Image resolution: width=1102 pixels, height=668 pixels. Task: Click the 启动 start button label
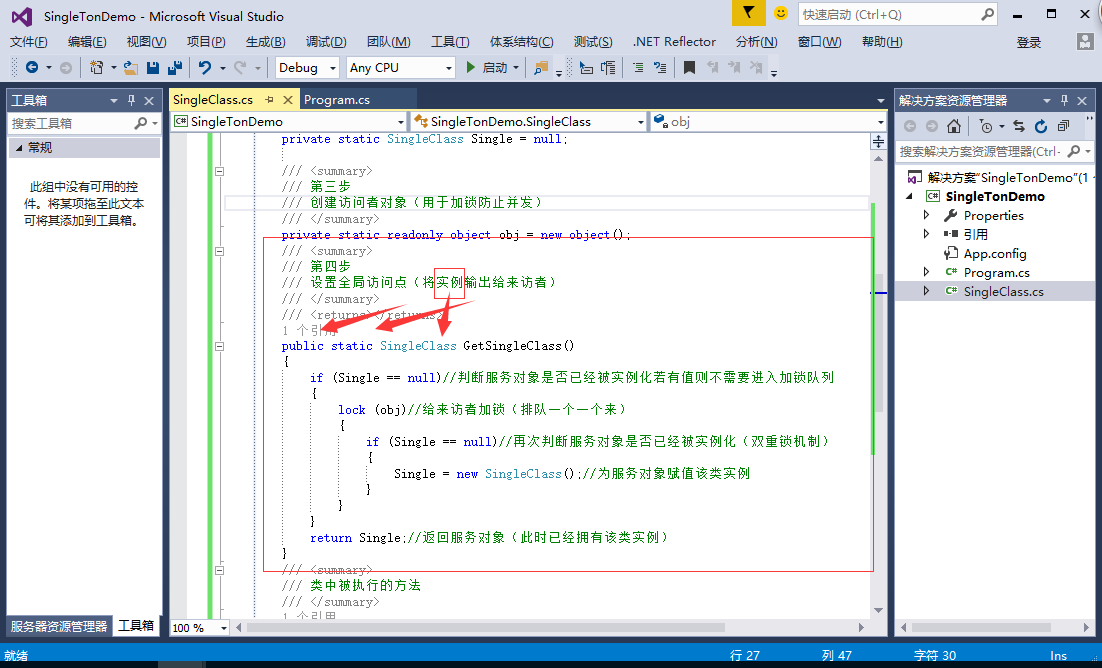(x=495, y=68)
